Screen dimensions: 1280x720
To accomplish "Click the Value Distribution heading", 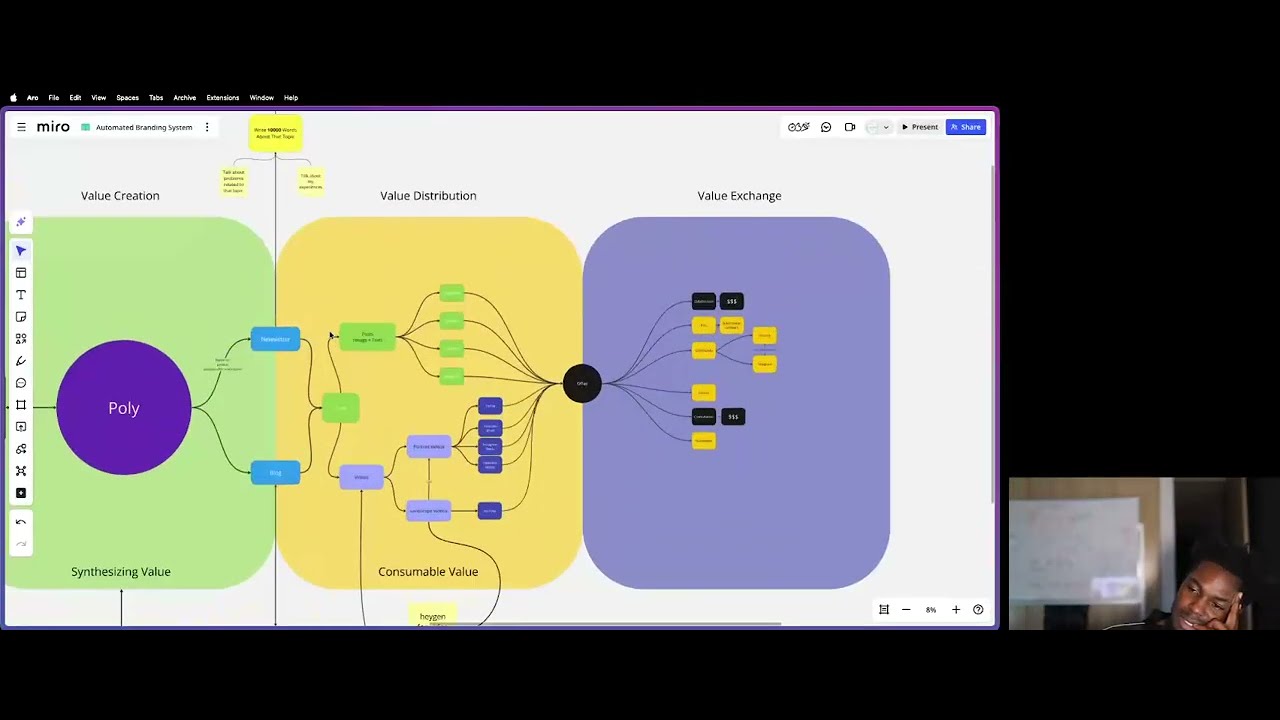I will coord(428,196).
